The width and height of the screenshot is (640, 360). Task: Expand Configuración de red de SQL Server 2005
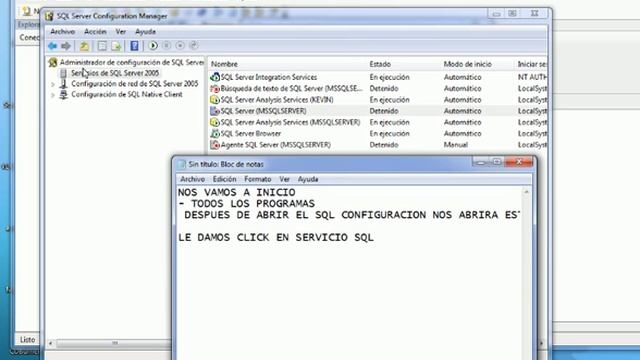(x=53, y=84)
